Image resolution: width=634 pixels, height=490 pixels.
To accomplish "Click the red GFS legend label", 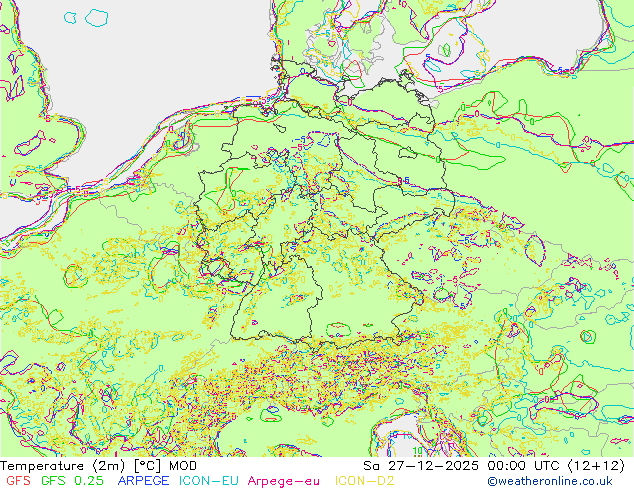I will [18, 481].
